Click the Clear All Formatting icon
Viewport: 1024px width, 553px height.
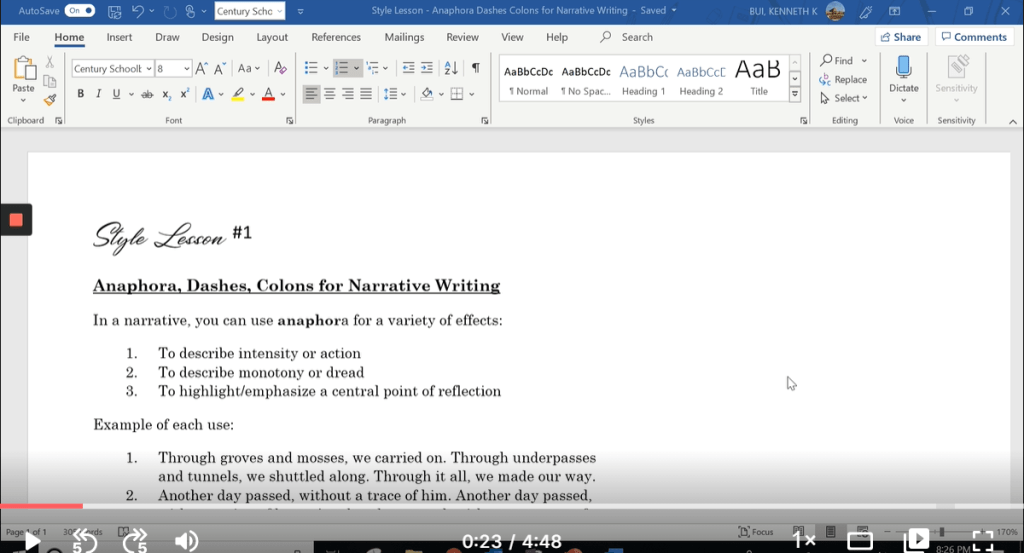(x=280, y=68)
